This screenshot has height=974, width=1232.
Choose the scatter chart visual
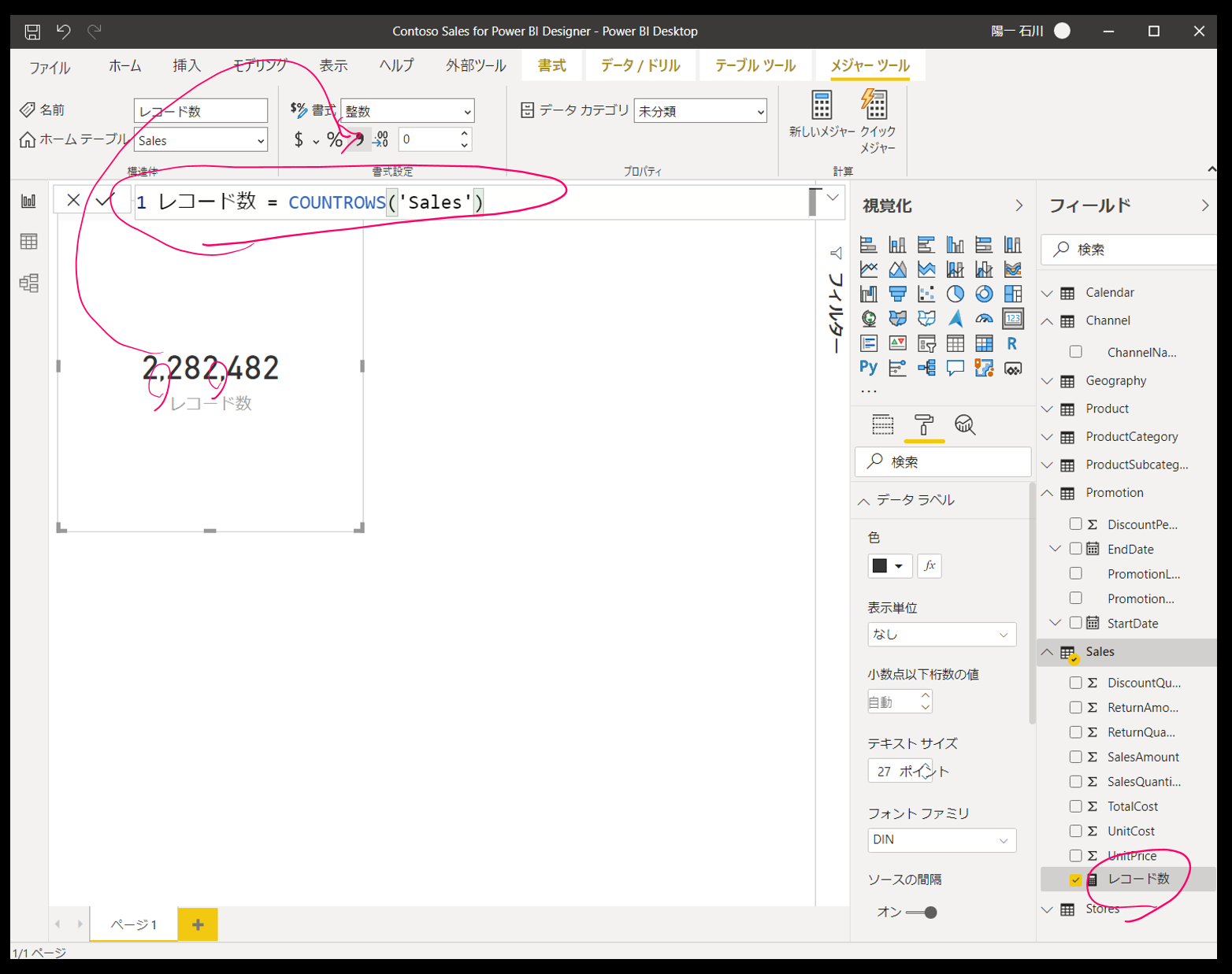[926, 294]
